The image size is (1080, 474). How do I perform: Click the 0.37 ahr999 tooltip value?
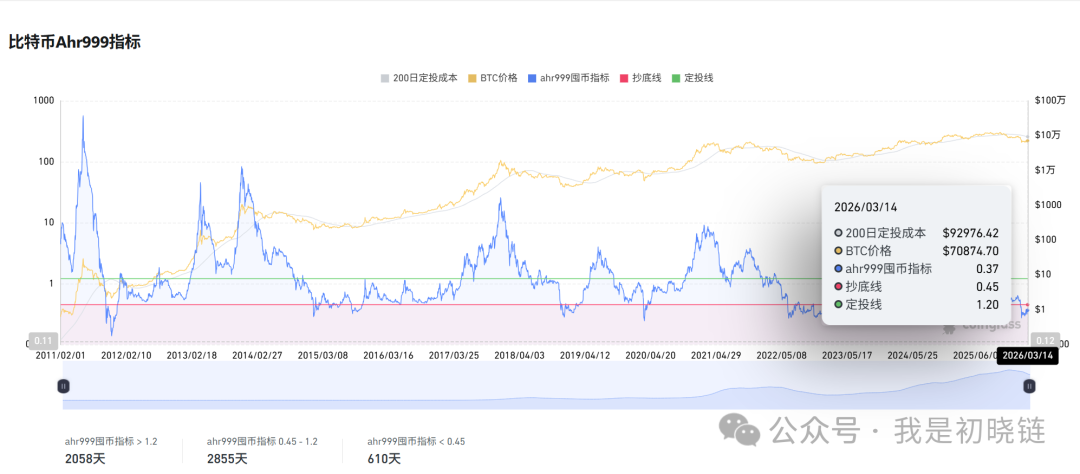click(988, 269)
